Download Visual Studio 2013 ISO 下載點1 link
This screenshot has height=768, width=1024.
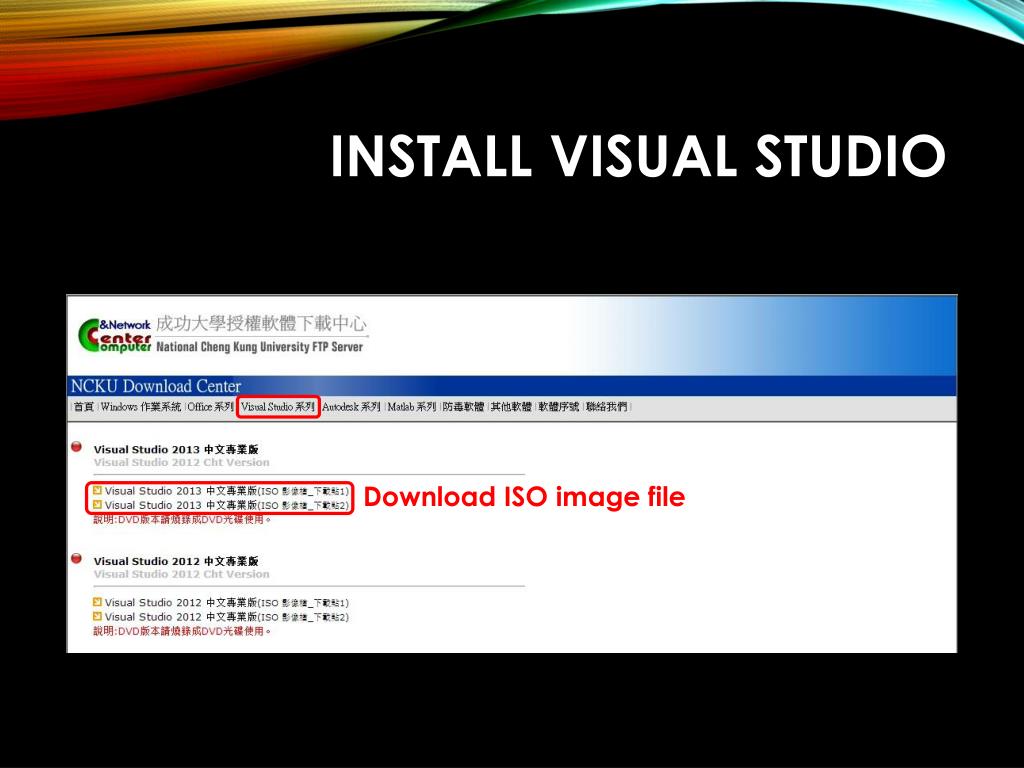(227, 491)
